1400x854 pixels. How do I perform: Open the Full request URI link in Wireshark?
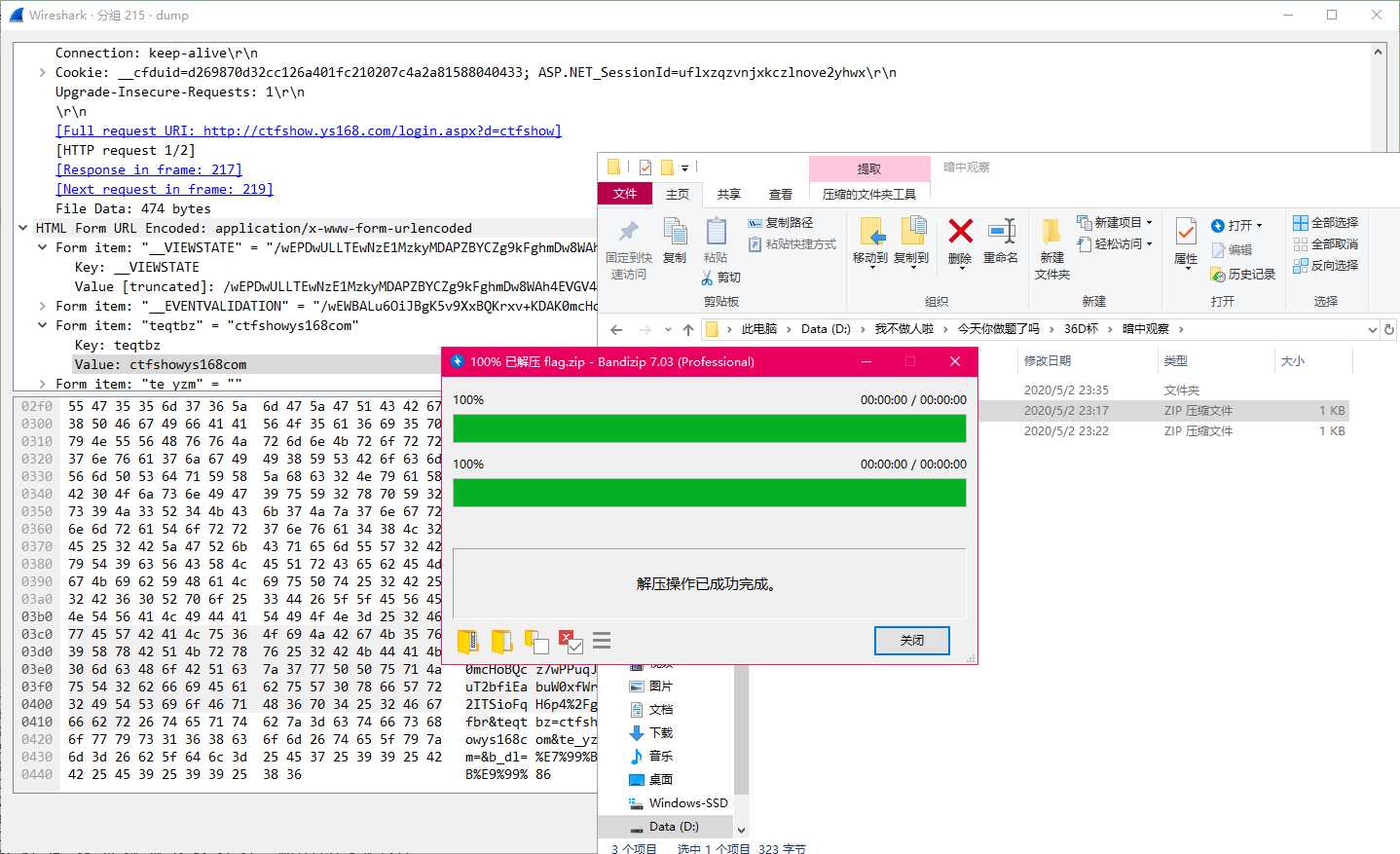[x=309, y=130]
